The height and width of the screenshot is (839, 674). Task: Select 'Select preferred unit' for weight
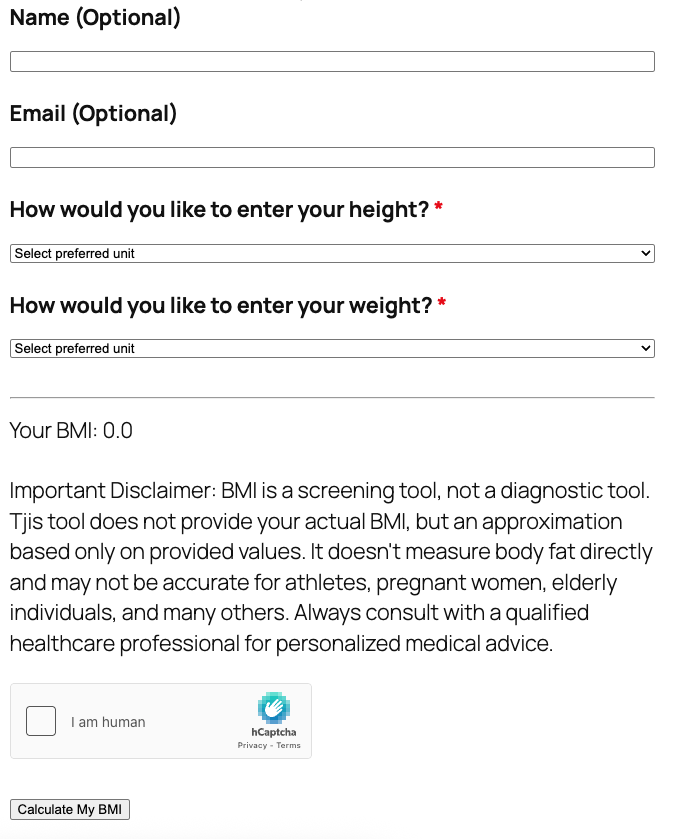(x=330, y=348)
